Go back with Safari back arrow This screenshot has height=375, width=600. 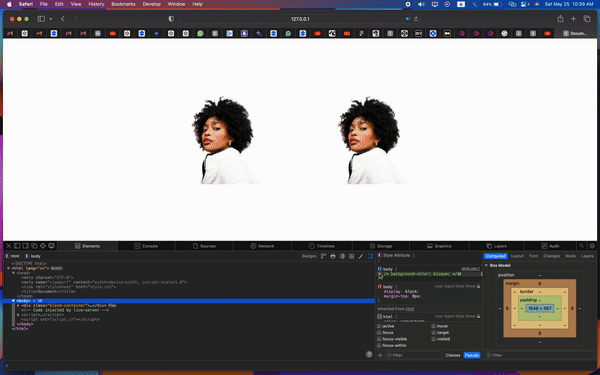(63, 19)
